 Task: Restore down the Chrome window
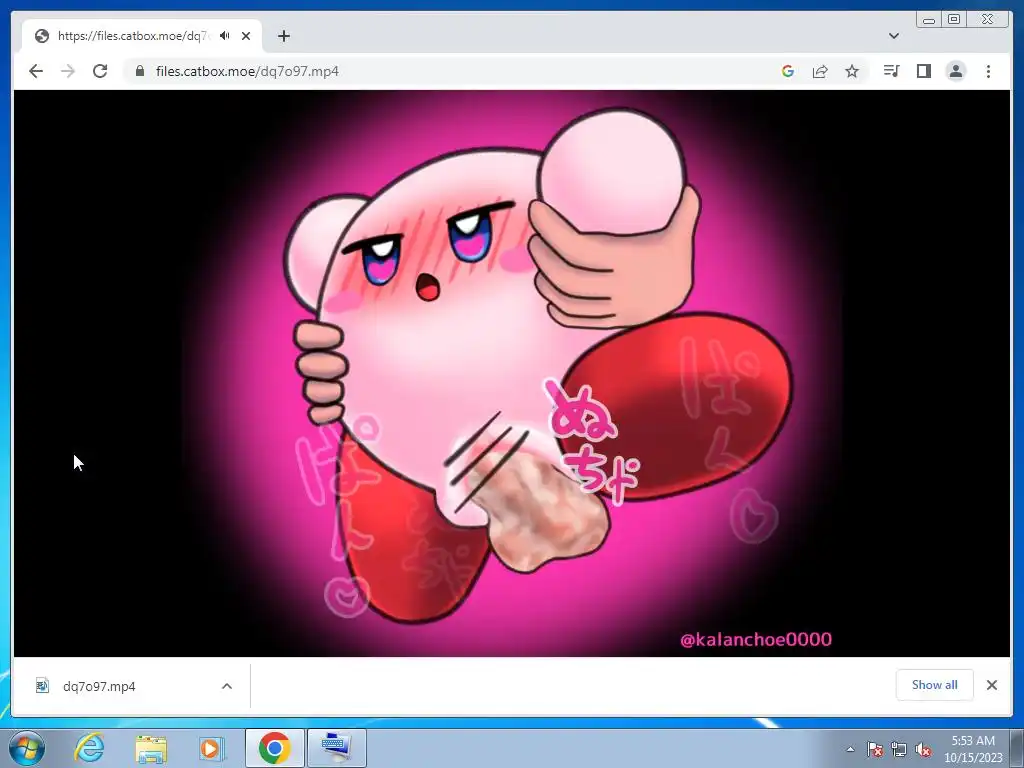click(x=953, y=20)
